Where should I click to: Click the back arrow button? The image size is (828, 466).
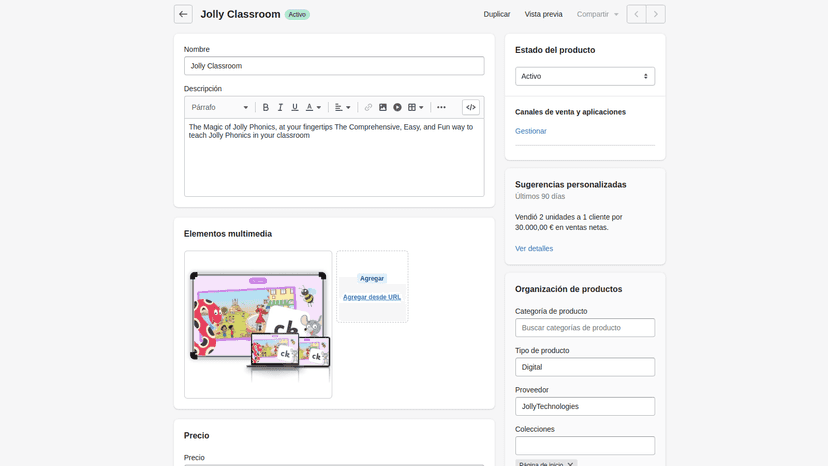pyautogui.click(x=183, y=14)
